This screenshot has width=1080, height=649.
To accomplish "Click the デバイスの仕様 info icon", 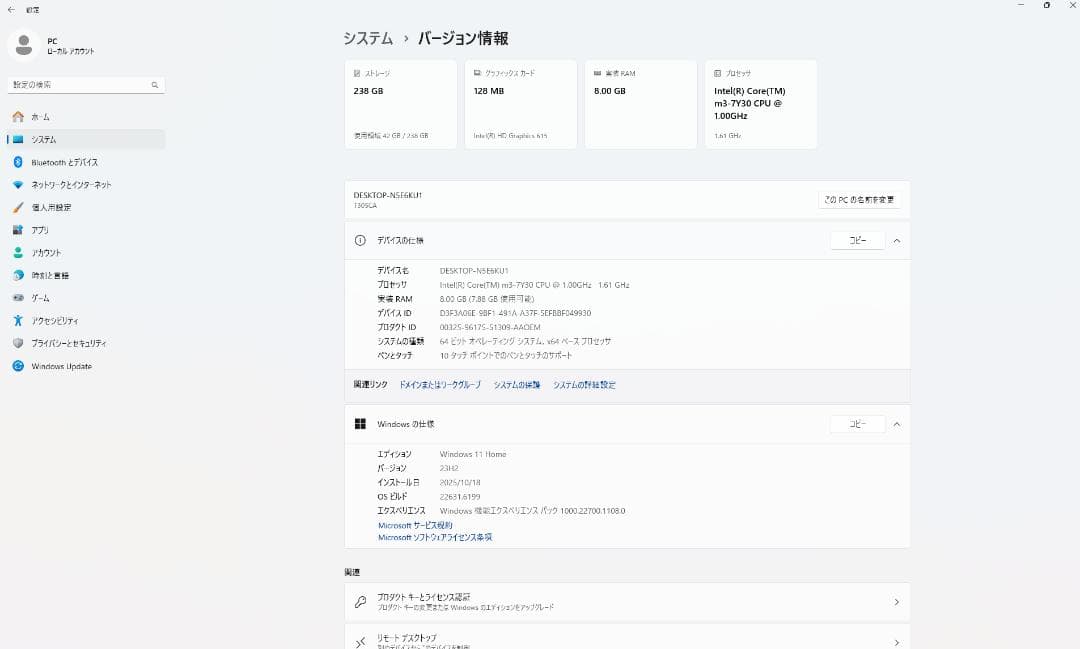I will tap(360, 240).
